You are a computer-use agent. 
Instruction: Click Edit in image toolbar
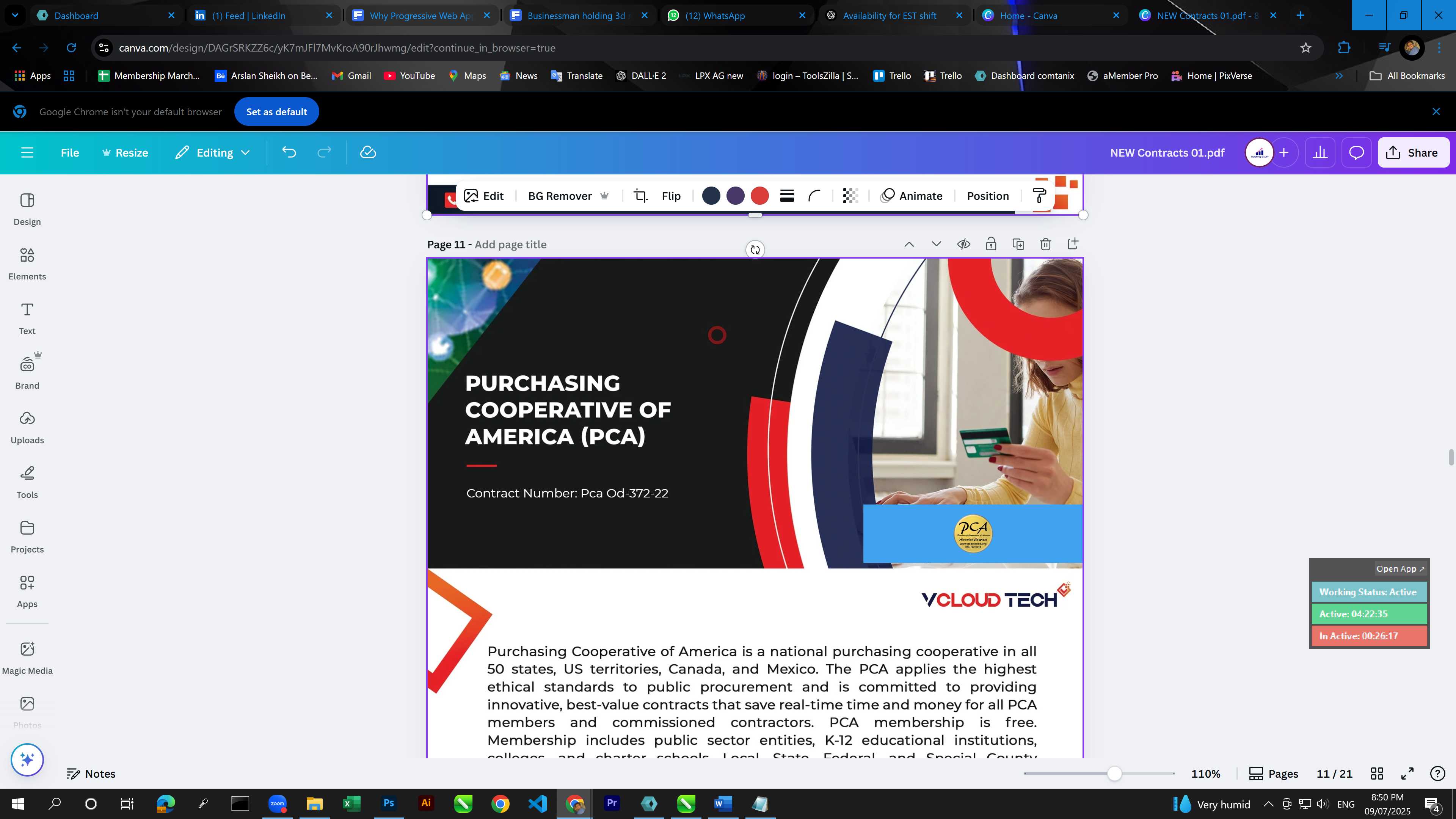pos(484,196)
